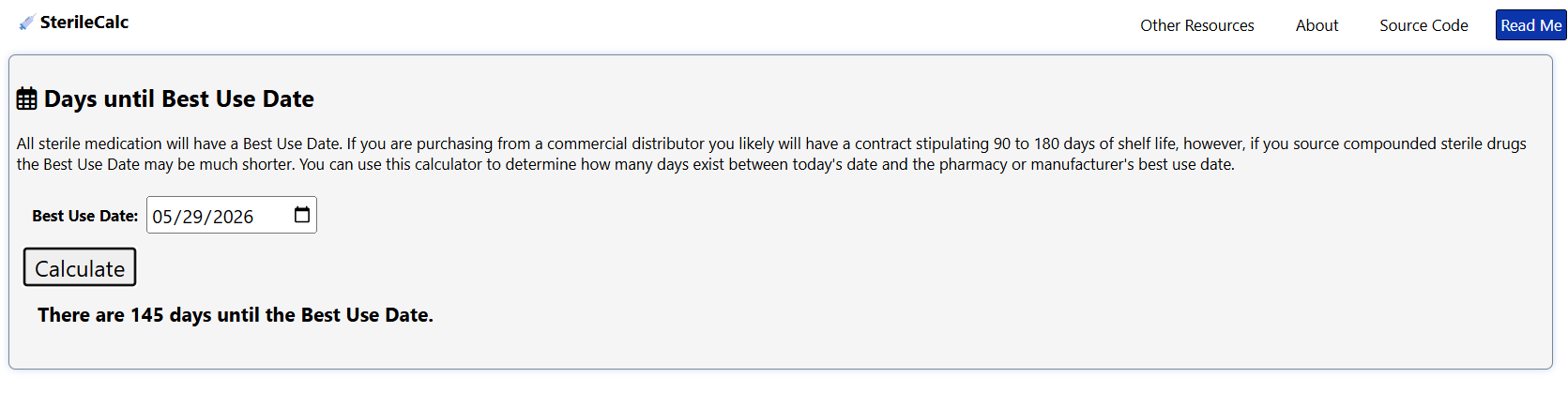Click the SterileCalc brand name text

(84, 23)
